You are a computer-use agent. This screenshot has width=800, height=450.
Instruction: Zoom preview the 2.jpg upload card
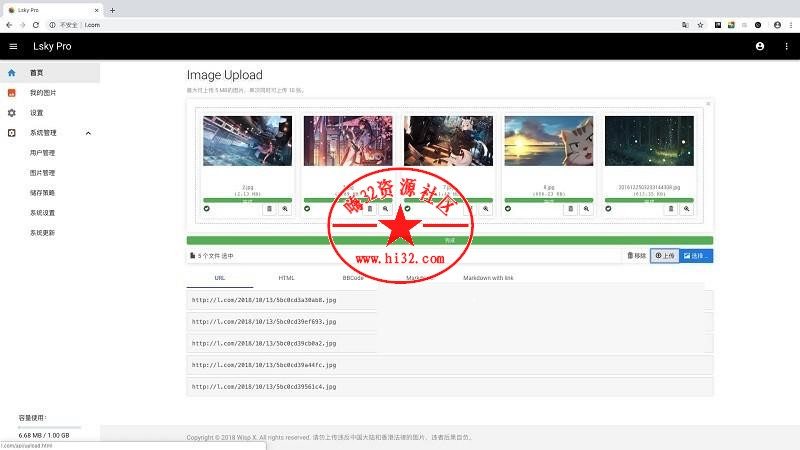[x=285, y=209]
